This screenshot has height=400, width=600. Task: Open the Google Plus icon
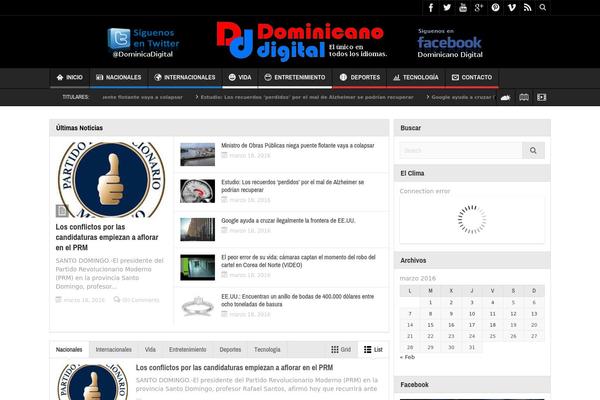coord(479,8)
